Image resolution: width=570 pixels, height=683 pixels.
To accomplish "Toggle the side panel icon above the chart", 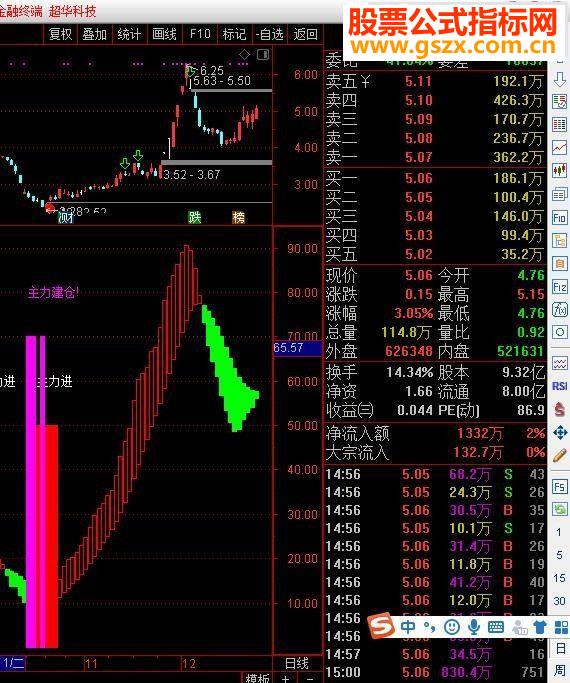I will [263, 54].
